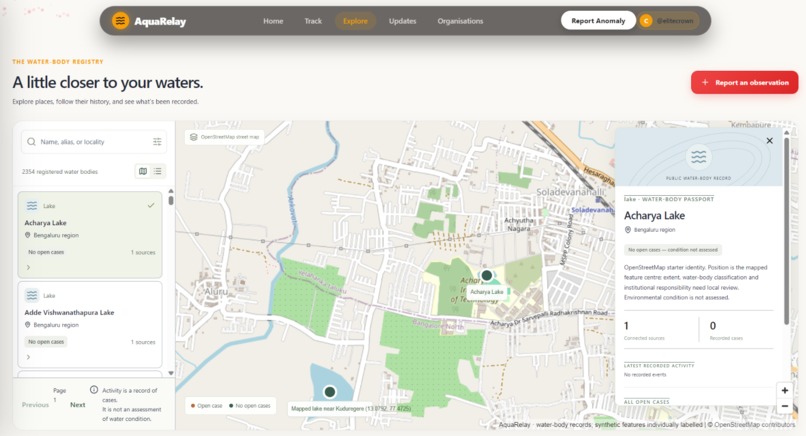
Task: Select the Adde Vishwanathapura Lake card
Action: [90, 324]
